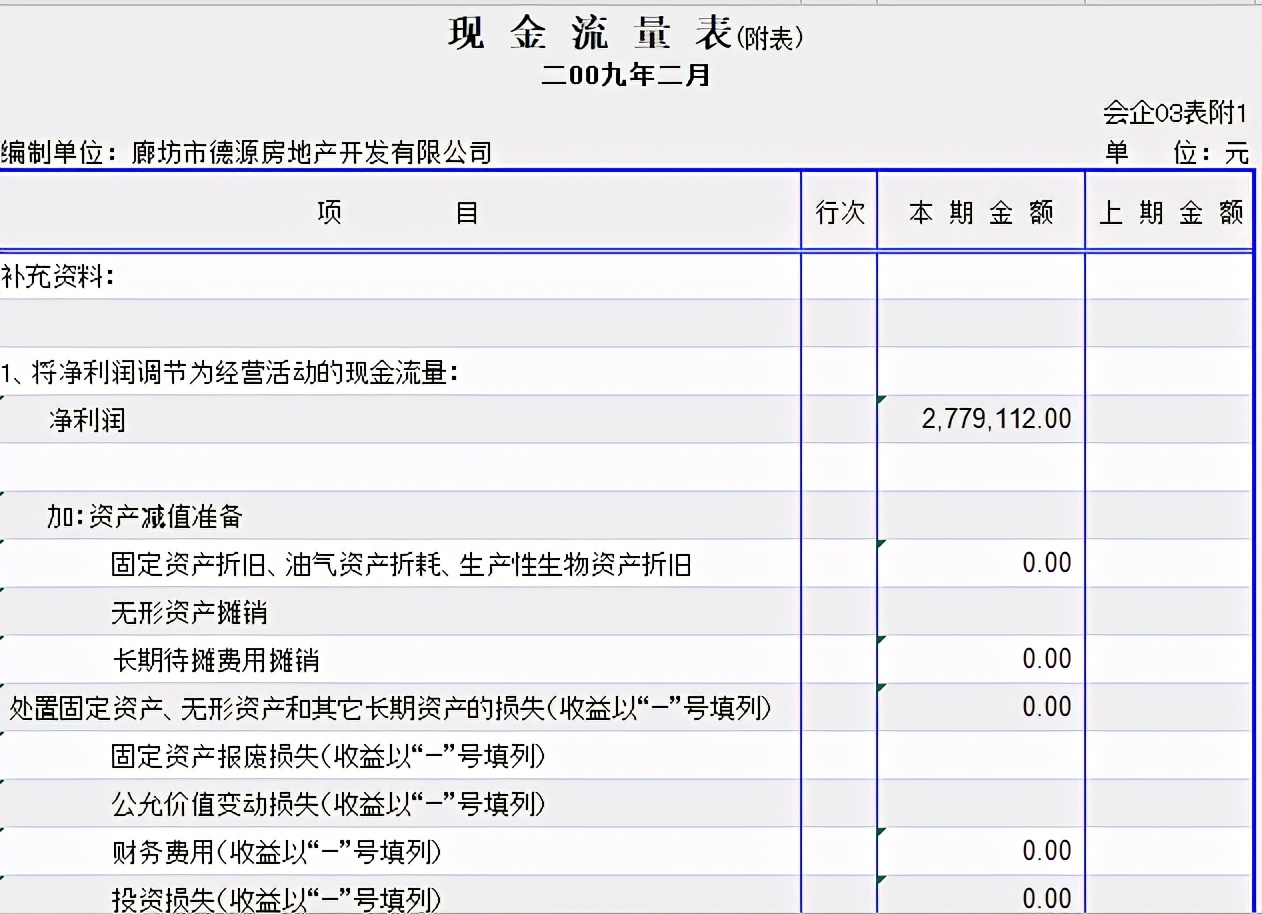Click the 公允价值变动损失 row label

click(260, 804)
